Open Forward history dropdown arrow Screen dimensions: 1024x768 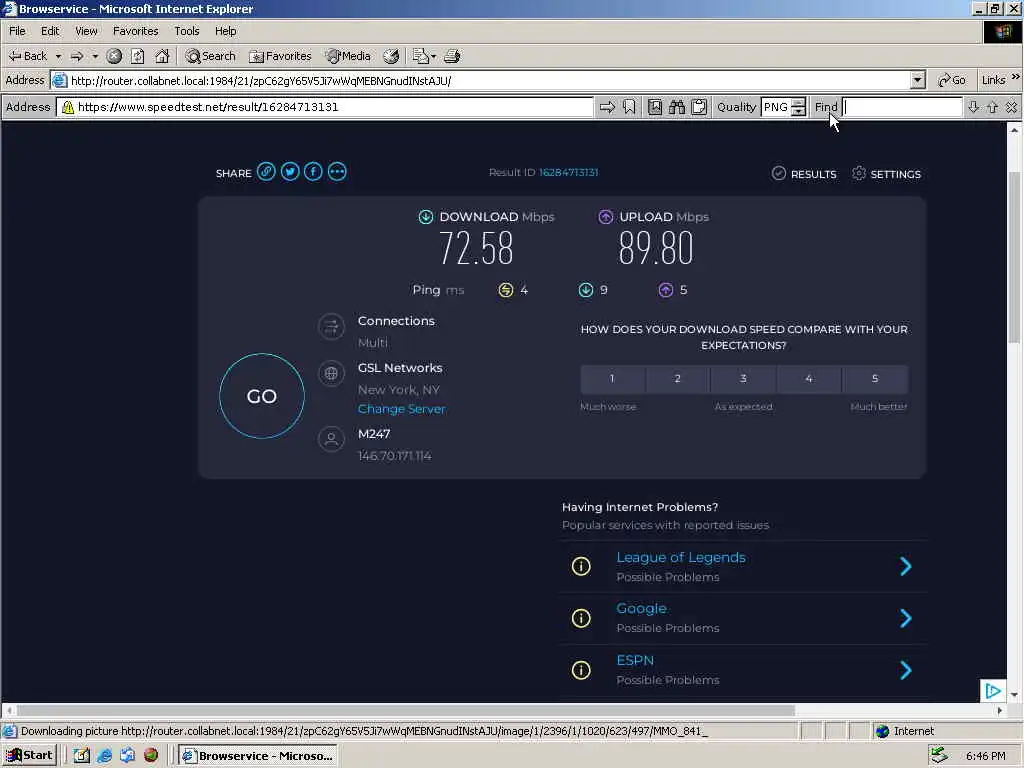pyautogui.click(x=95, y=56)
